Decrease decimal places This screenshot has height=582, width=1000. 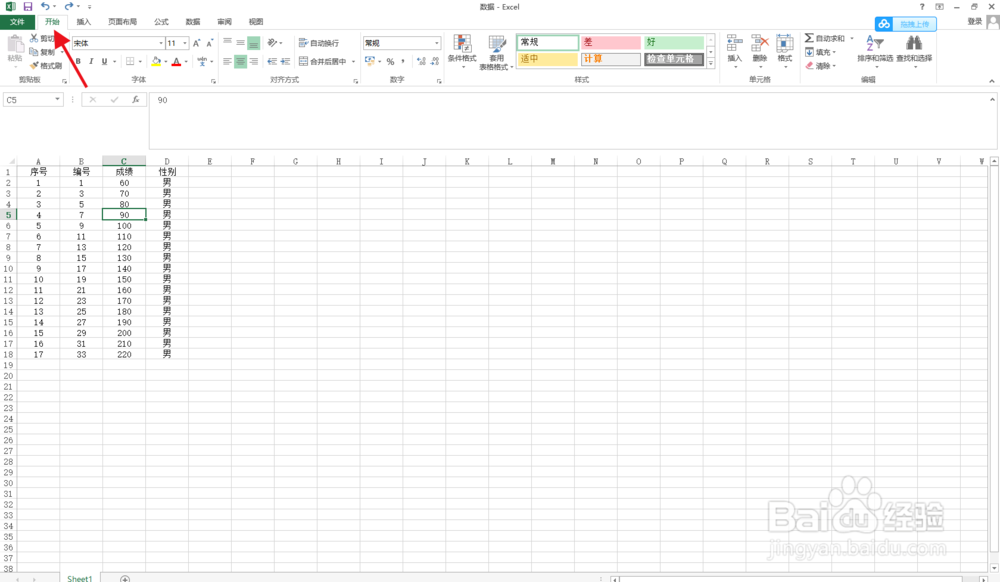pyautogui.click(x=435, y=62)
